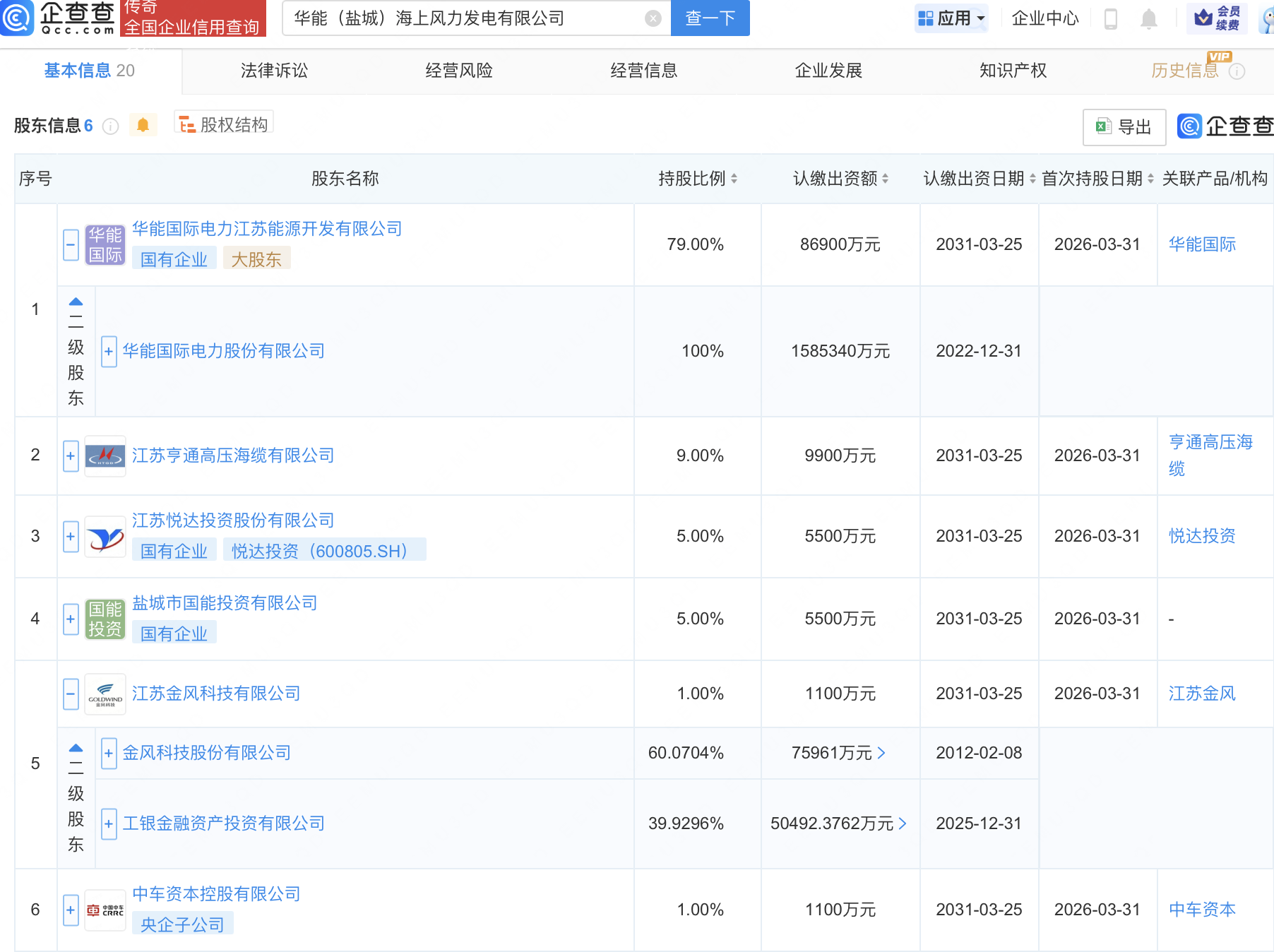1274x952 pixels.
Task: Sort table by 持股比例 column
Action: click(697, 179)
